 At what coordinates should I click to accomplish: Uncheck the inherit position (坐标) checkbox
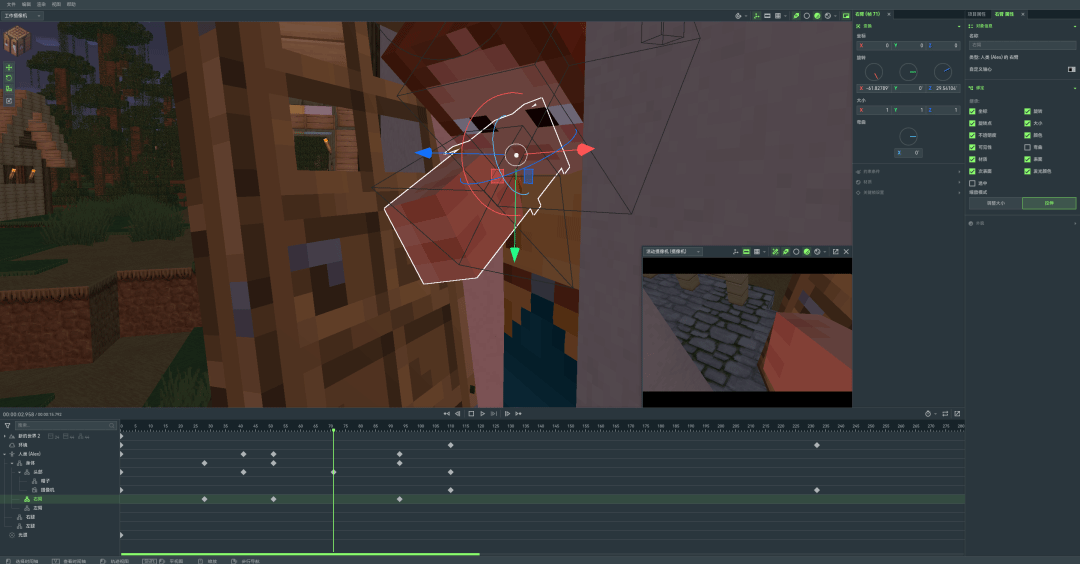[x=973, y=112]
